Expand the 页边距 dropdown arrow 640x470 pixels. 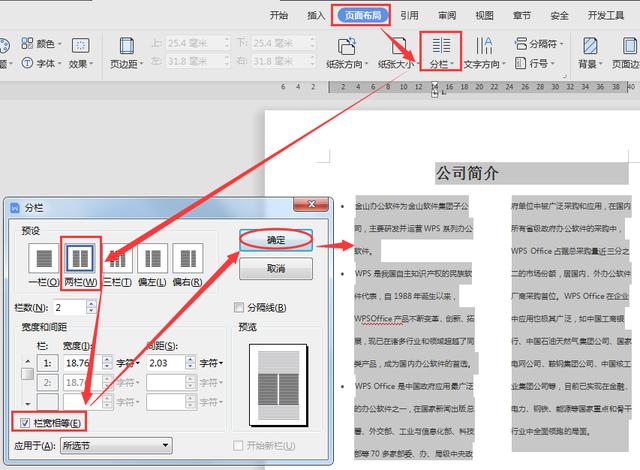click(x=141, y=64)
